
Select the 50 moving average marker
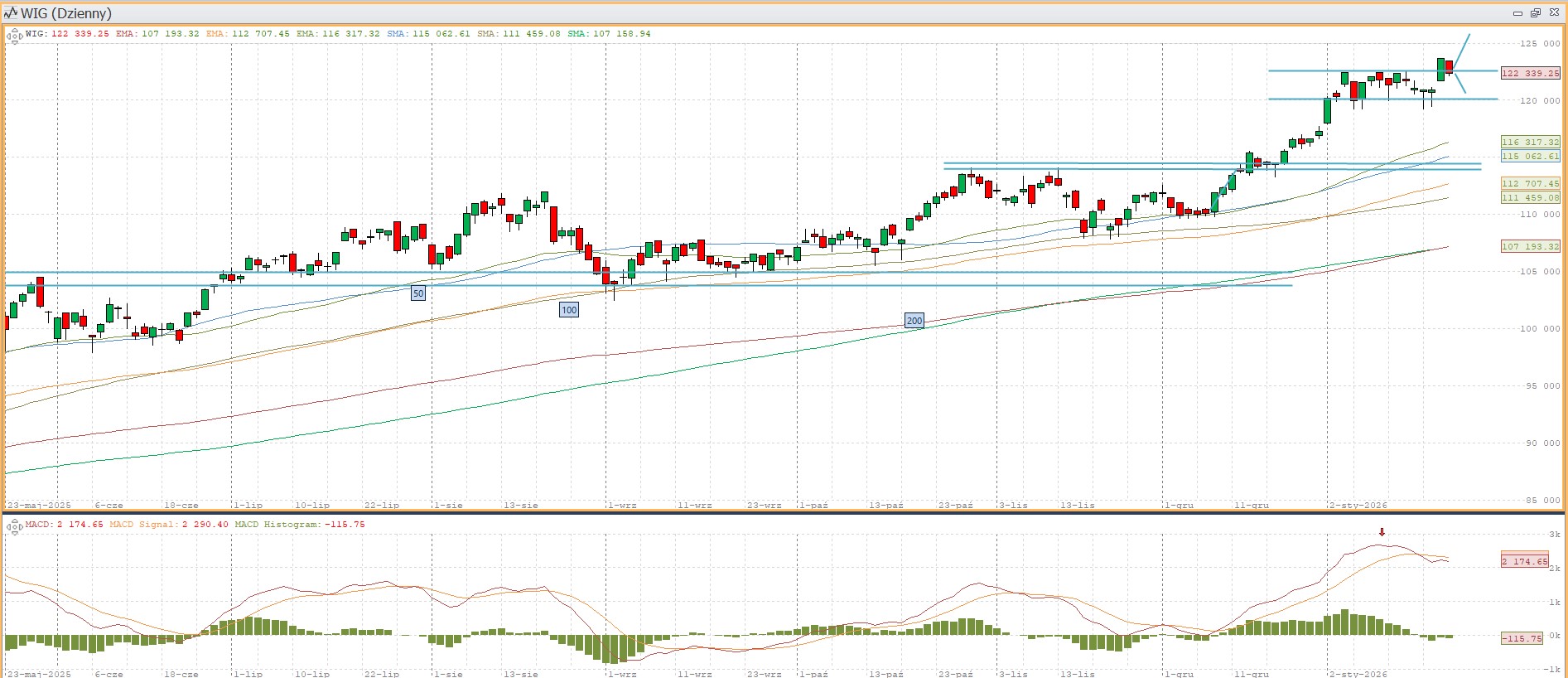click(418, 293)
